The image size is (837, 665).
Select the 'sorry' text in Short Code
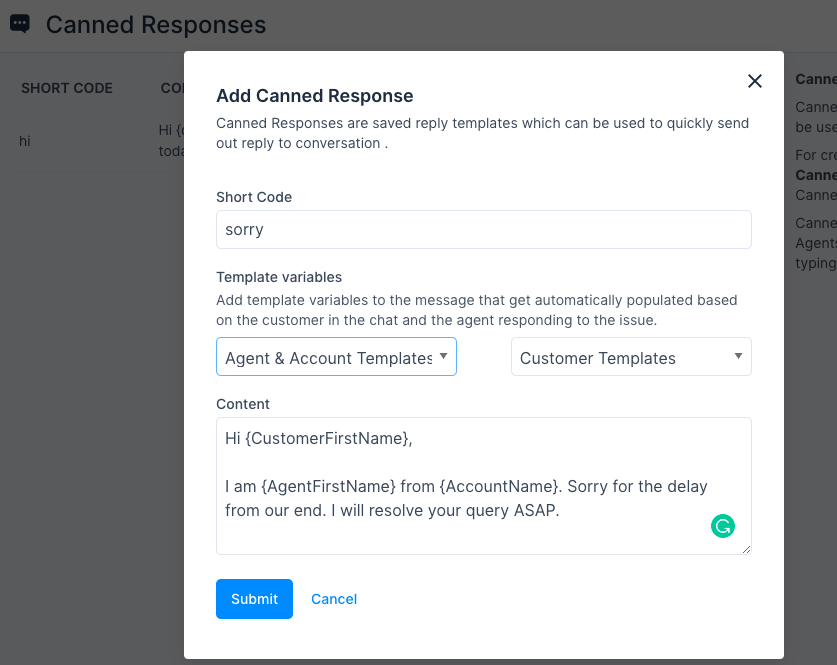246,229
